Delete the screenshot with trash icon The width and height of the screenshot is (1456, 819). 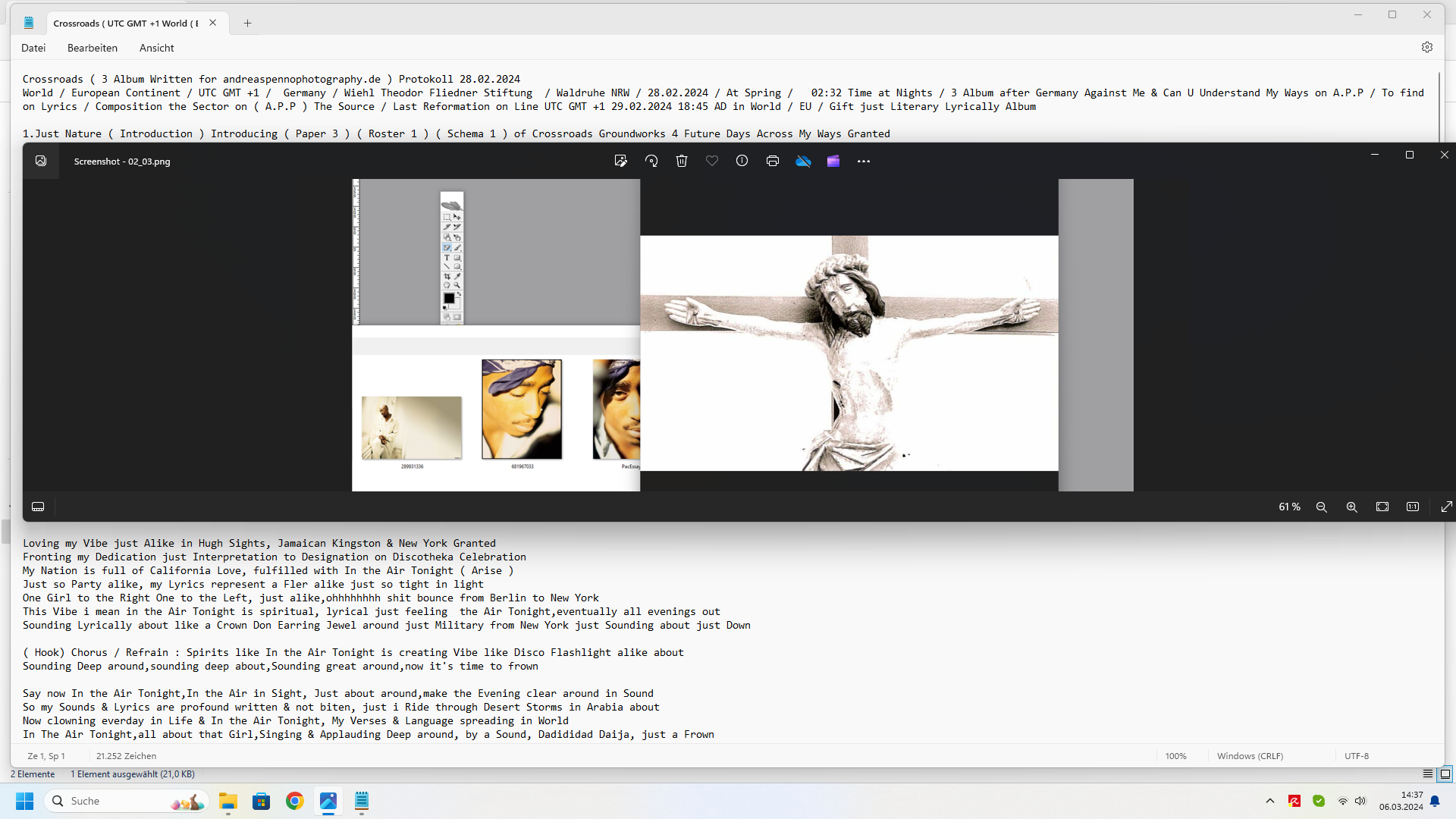click(682, 161)
